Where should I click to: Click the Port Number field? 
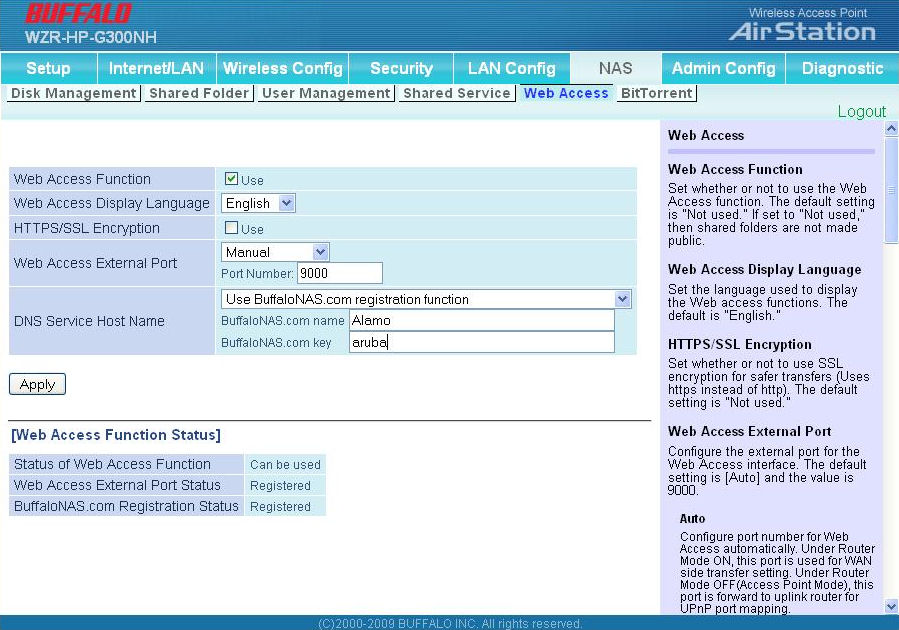coord(340,273)
